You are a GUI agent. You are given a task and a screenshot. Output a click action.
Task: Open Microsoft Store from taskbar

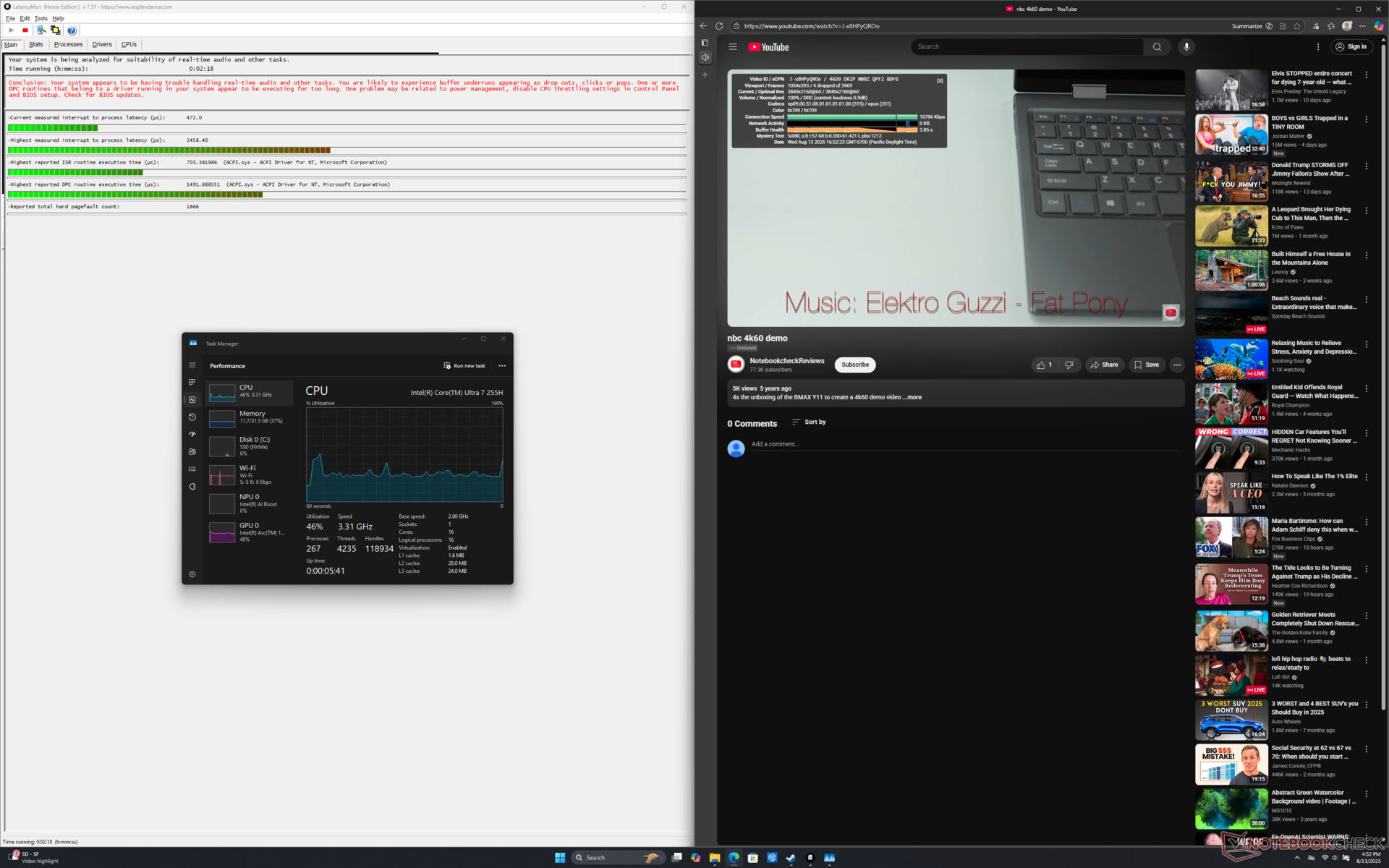click(752, 857)
